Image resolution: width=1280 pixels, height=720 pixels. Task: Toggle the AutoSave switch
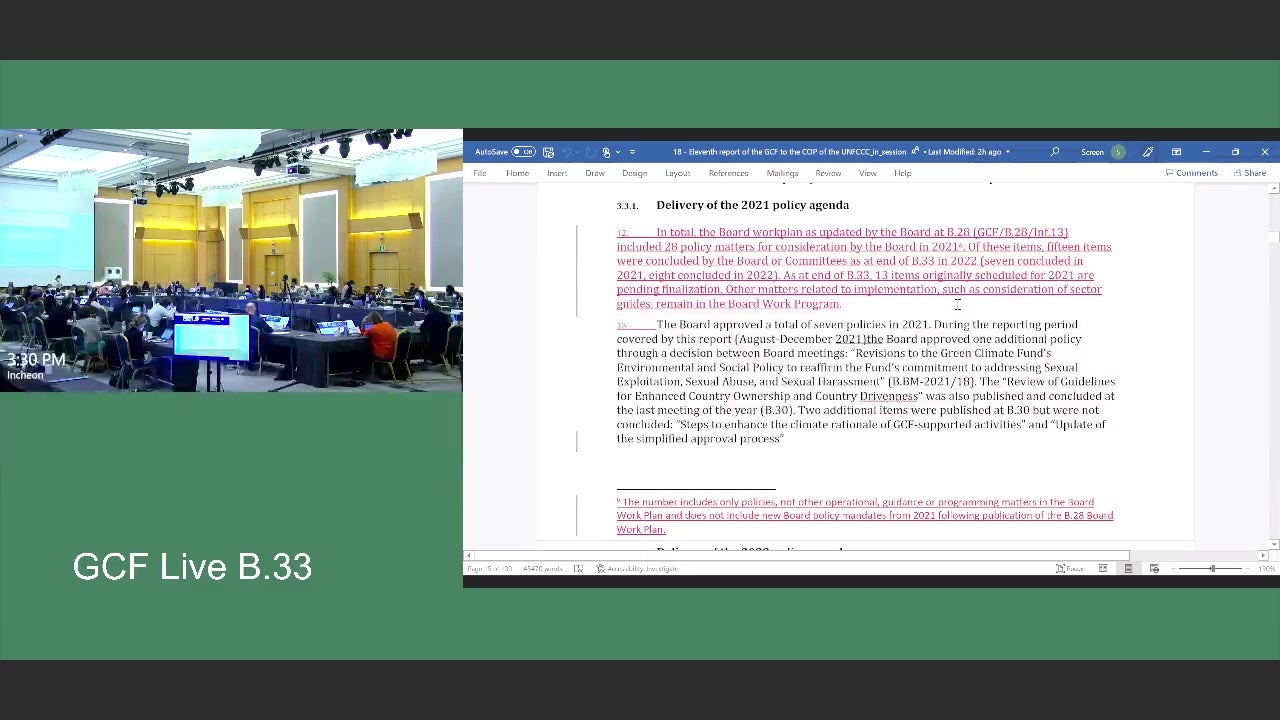(523, 152)
